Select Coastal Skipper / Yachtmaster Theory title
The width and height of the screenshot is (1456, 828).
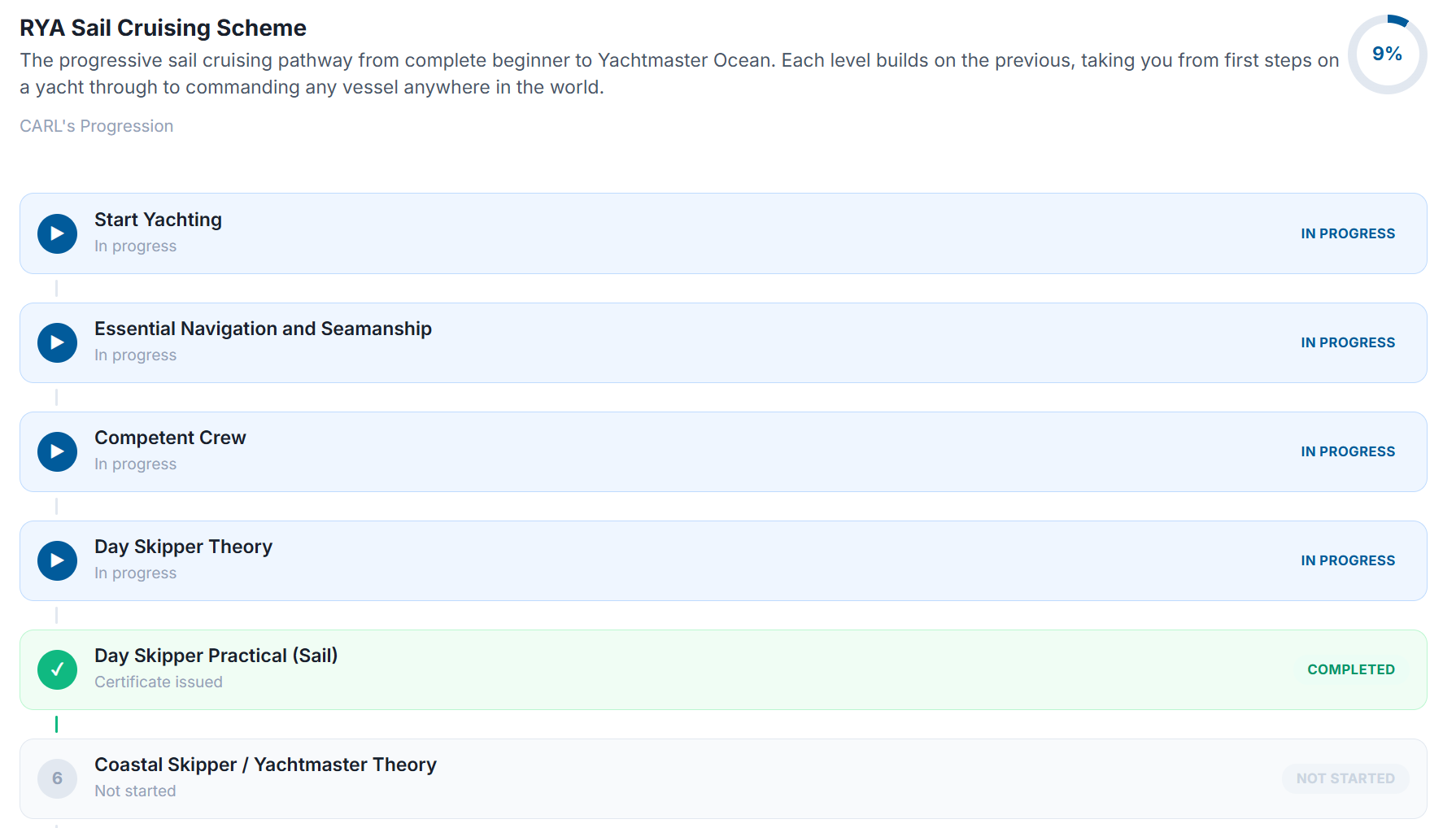(x=265, y=765)
